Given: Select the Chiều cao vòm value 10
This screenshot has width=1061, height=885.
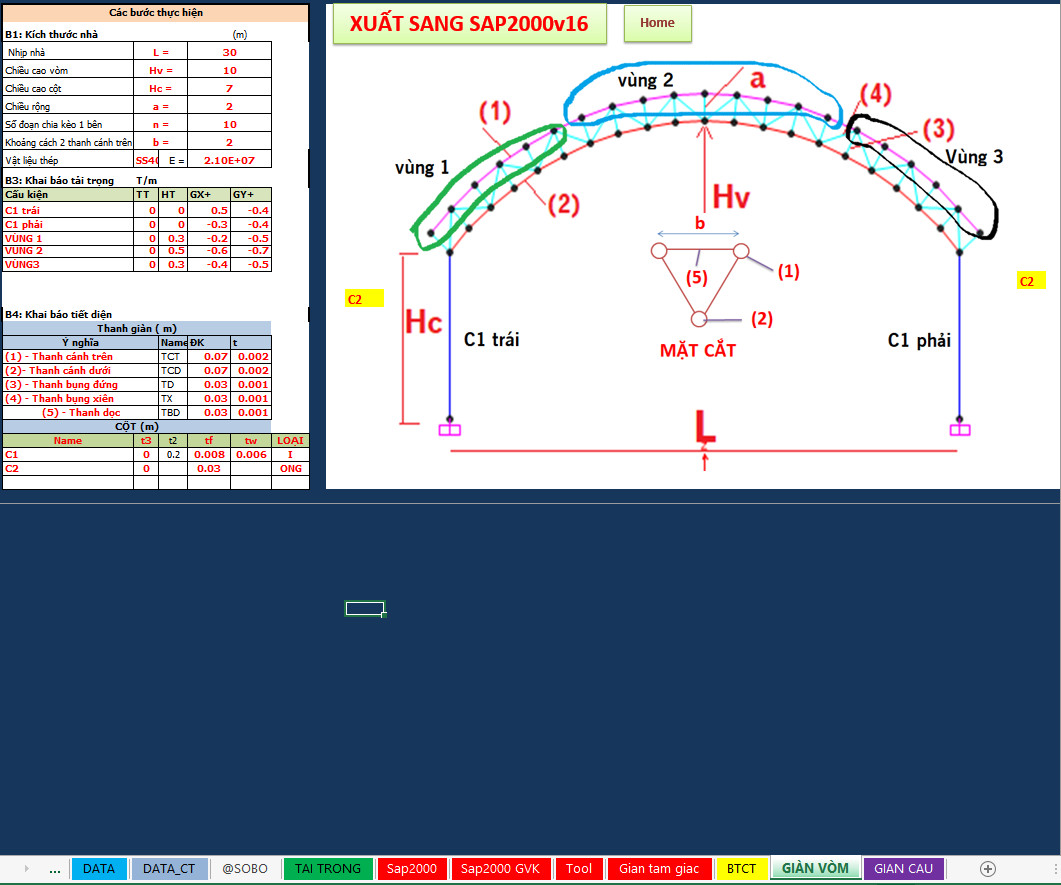Looking at the screenshot, I should pyautogui.click(x=229, y=70).
